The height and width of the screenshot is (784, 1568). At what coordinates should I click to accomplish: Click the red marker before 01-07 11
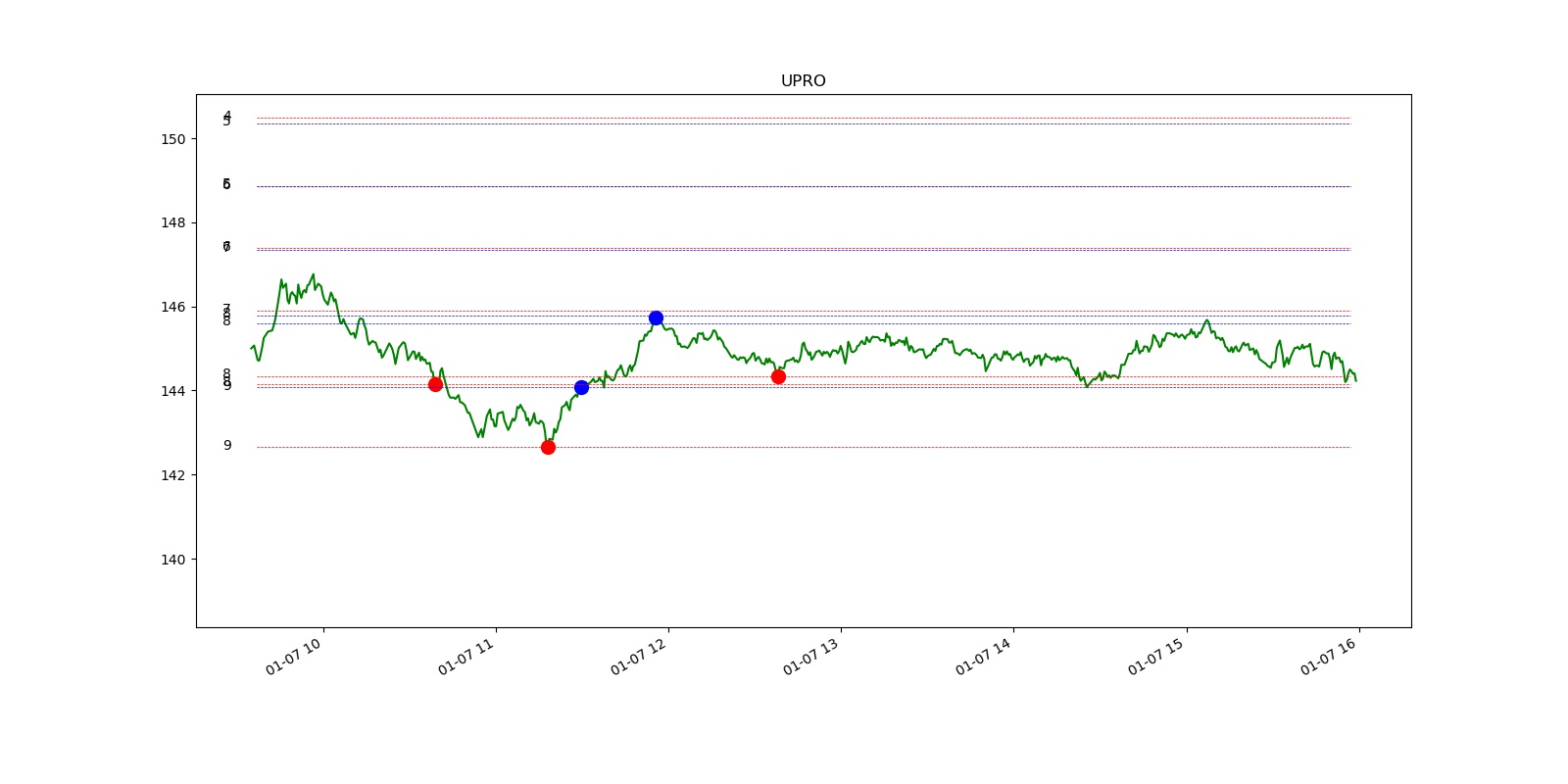point(435,384)
